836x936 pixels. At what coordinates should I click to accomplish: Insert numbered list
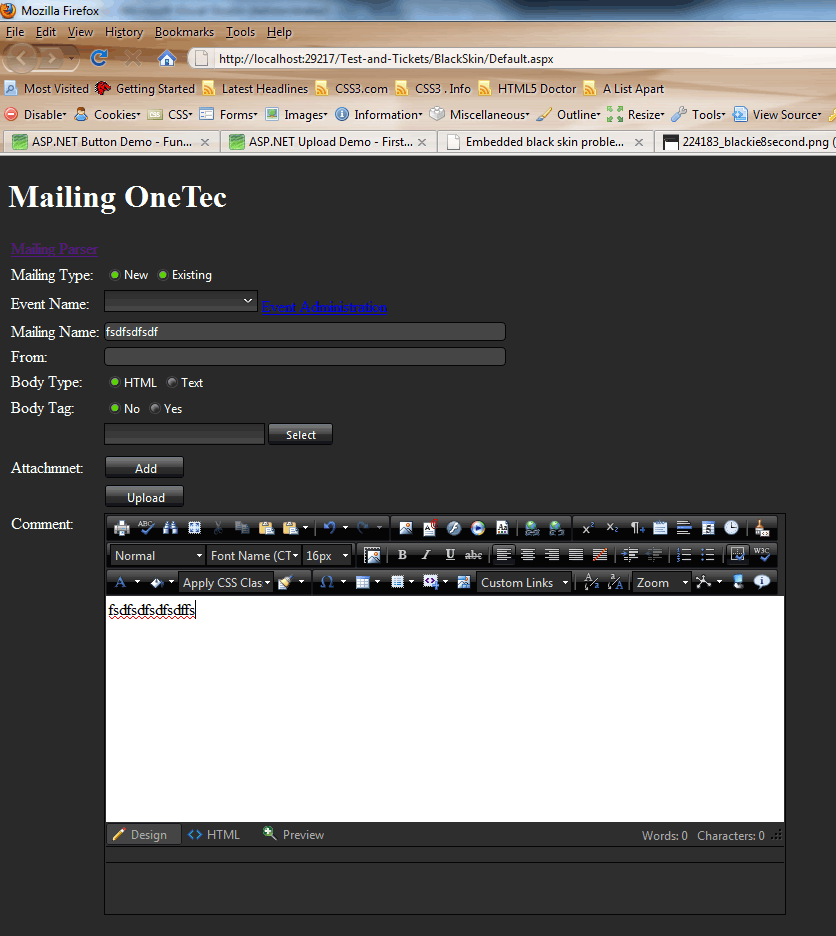[684, 555]
